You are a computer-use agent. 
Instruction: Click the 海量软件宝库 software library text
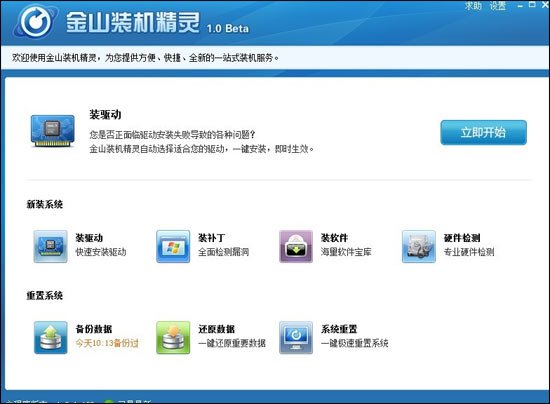pyautogui.click(x=346, y=252)
